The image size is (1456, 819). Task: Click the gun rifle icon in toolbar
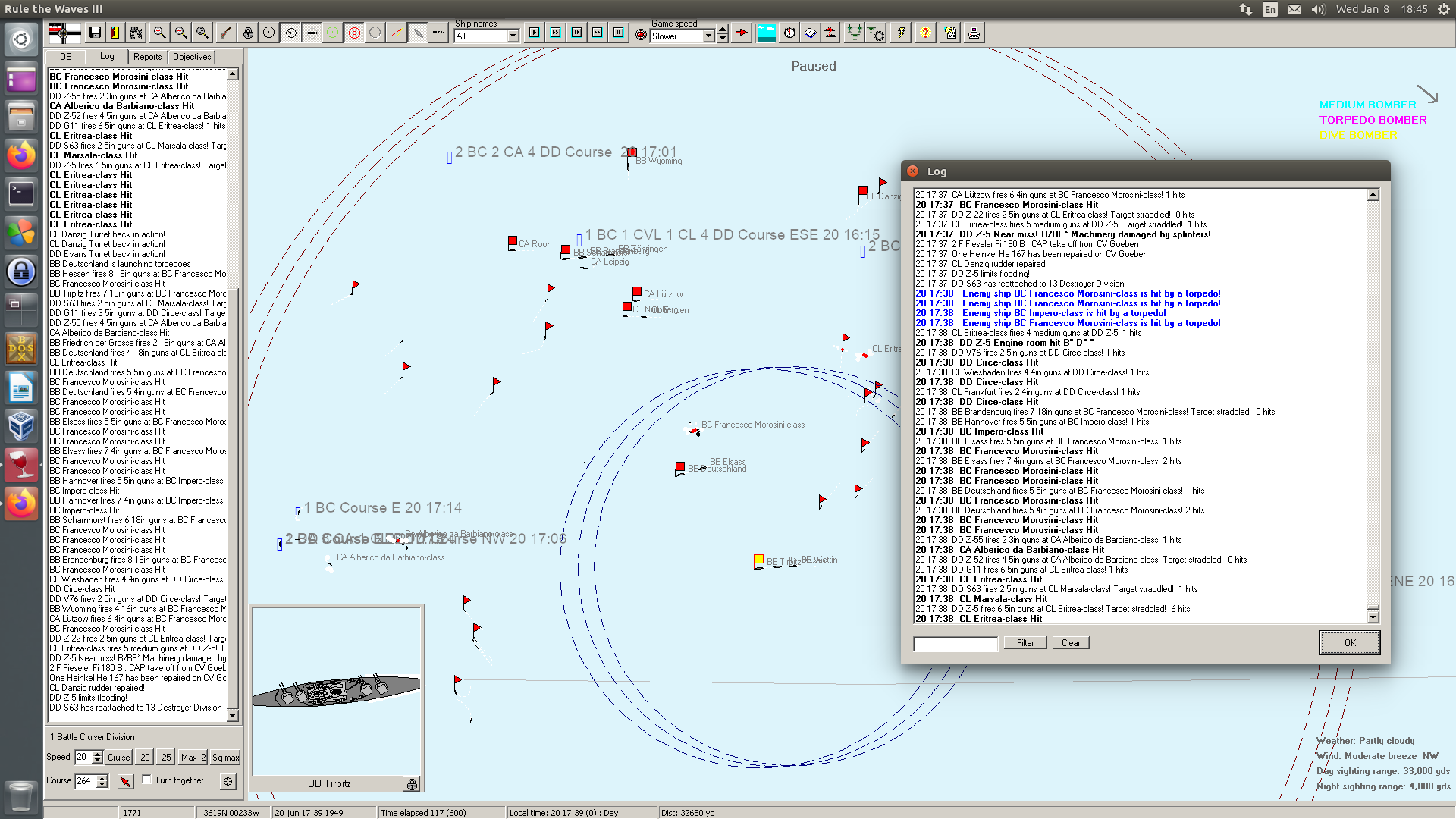(226, 33)
